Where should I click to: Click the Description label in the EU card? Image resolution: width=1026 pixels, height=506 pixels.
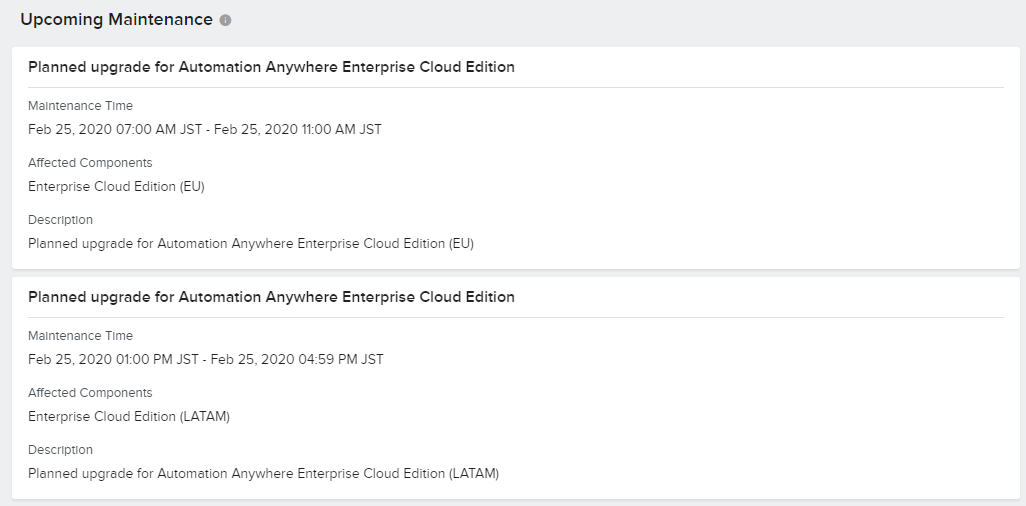60,220
